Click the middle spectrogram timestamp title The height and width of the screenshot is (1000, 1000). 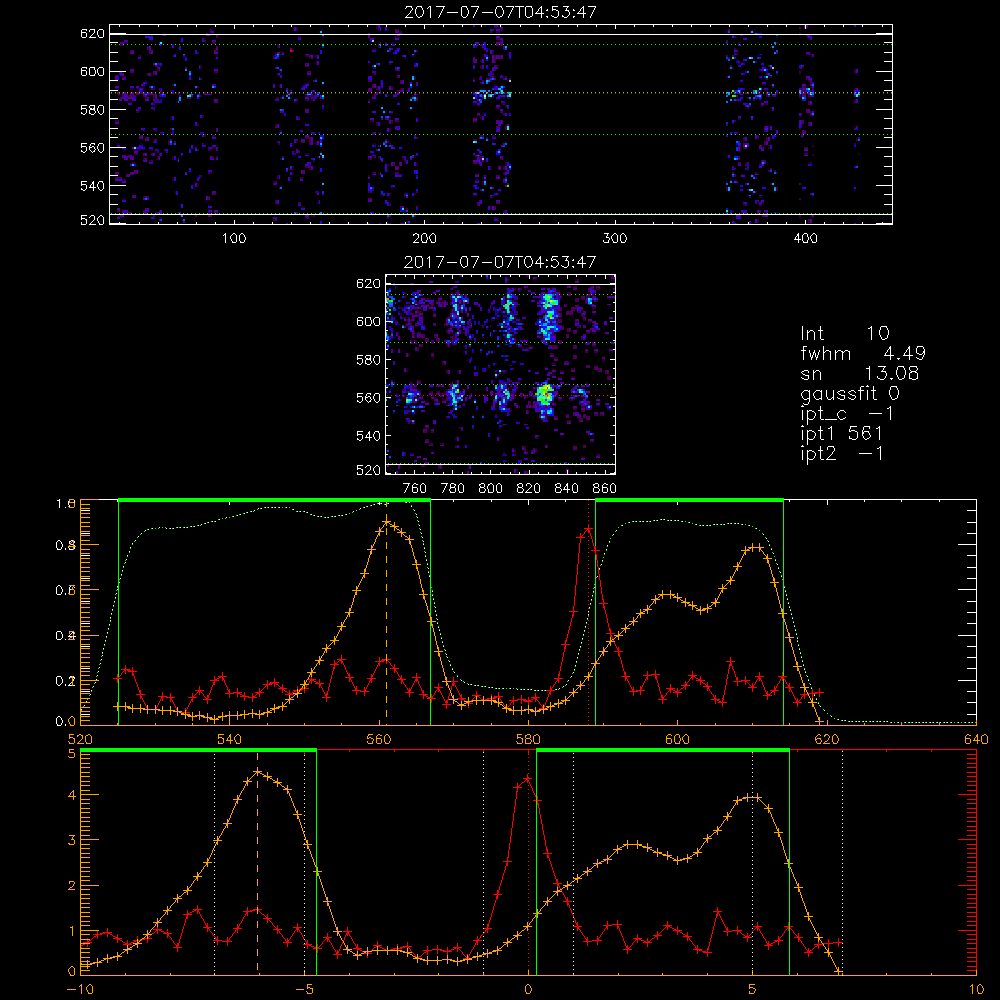[500, 262]
